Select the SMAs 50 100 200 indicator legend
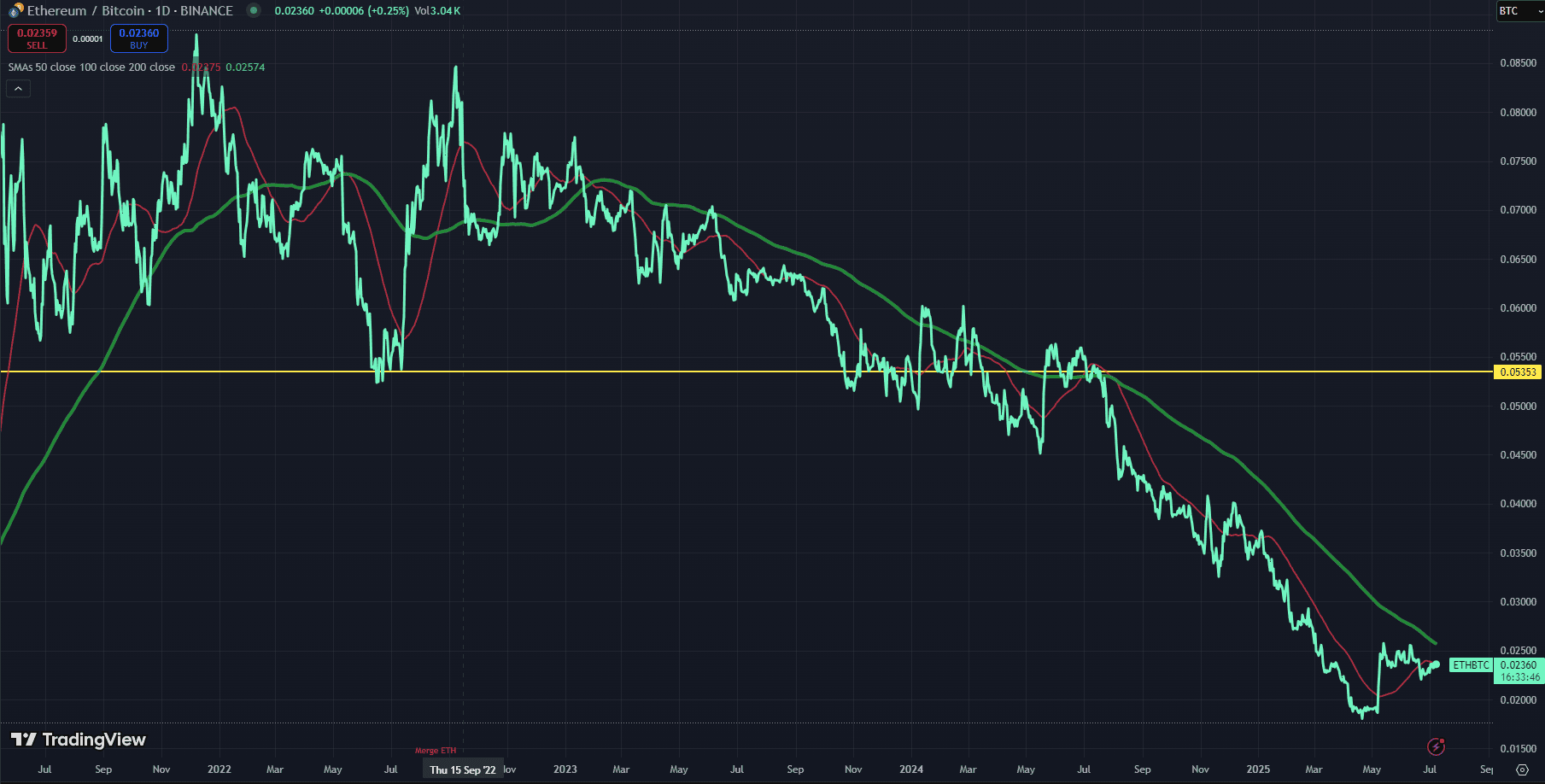This screenshot has height=784, width=1545. [x=91, y=67]
